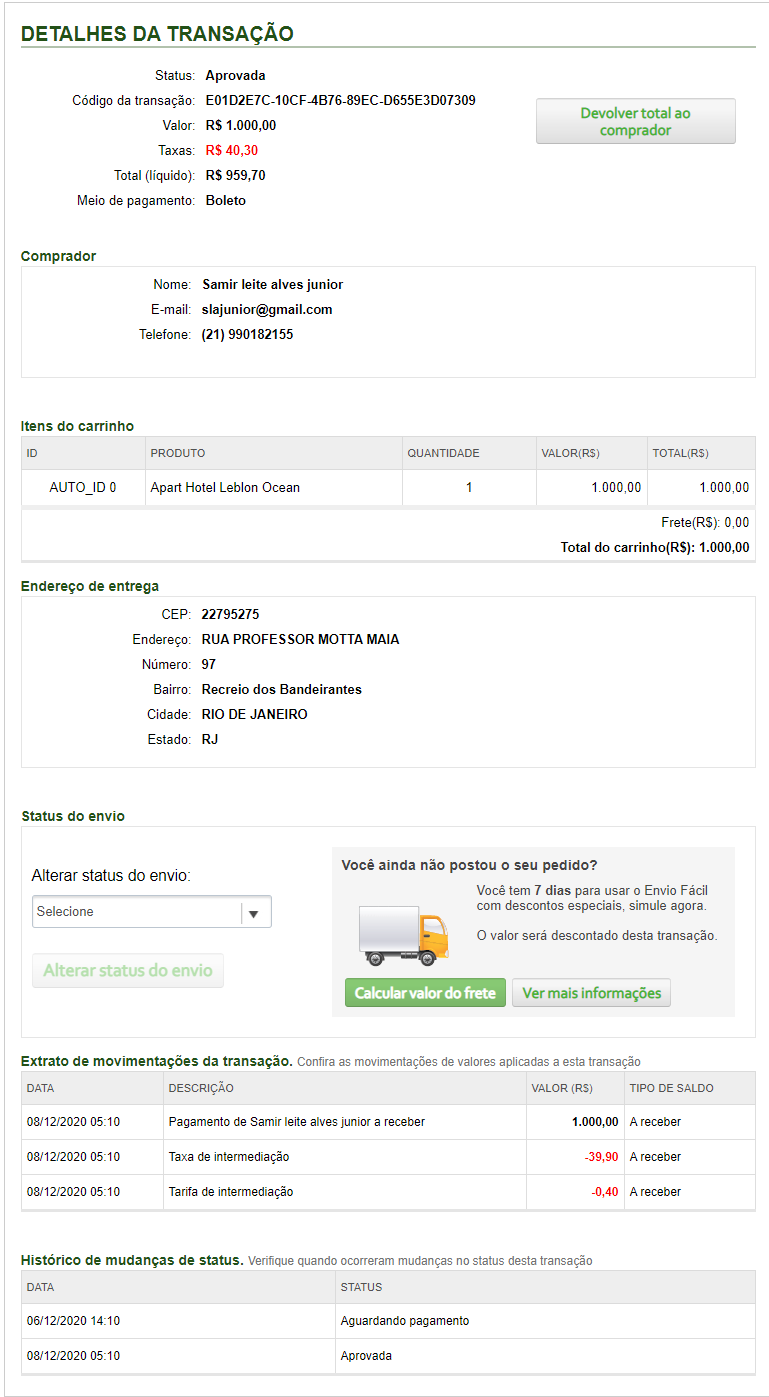Click the Alterar status do envio button
The width and height of the screenshot is (769, 1397).
tap(128, 970)
